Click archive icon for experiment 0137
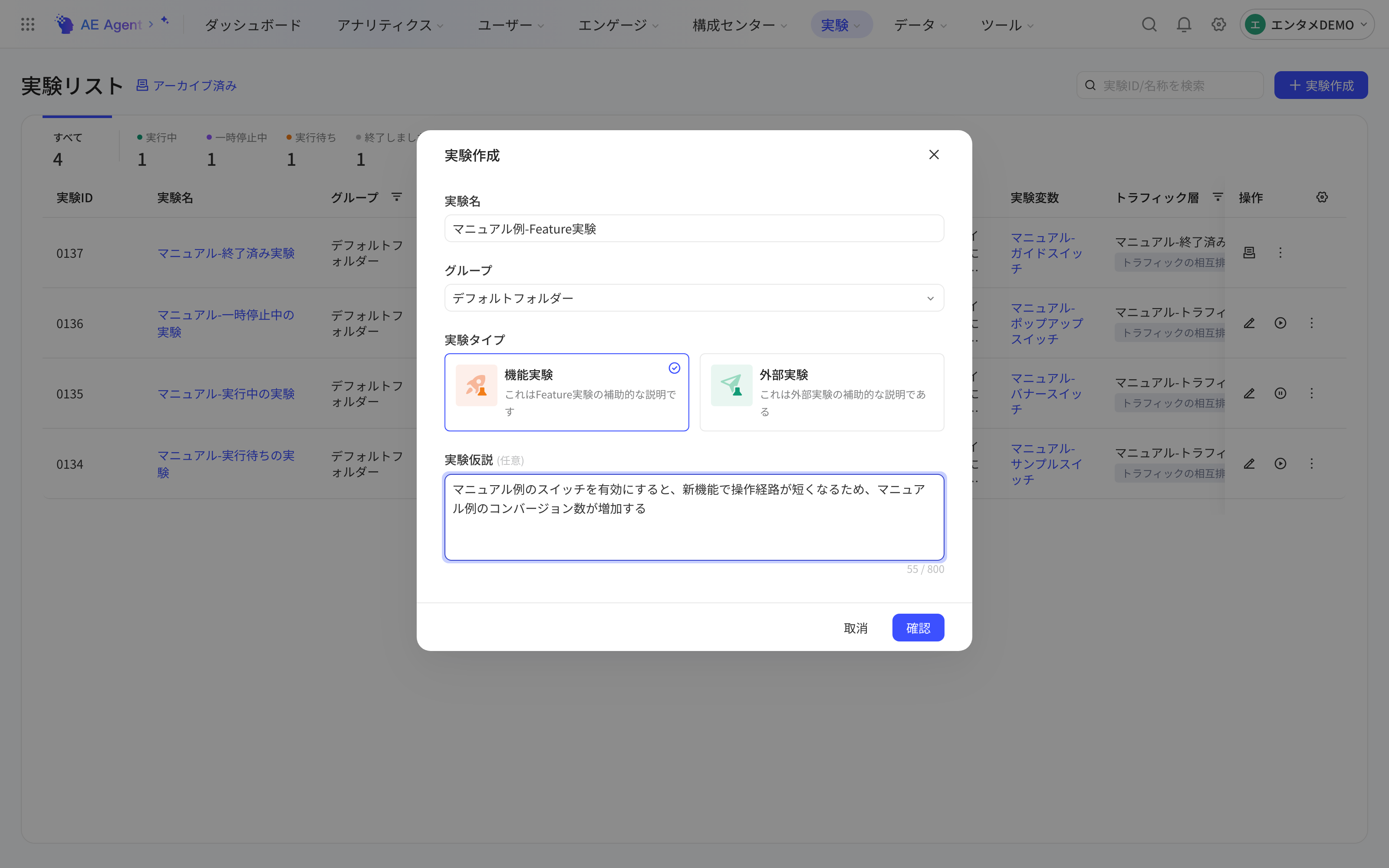Image resolution: width=1389 pixels, height=868 pixels. coord(1249,253)
